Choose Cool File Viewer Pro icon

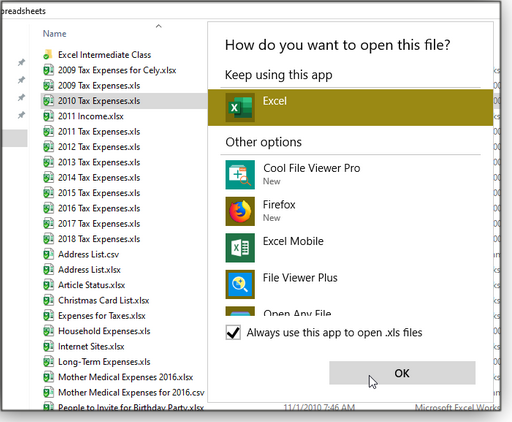pyautogui.click(x=240, y=175)
